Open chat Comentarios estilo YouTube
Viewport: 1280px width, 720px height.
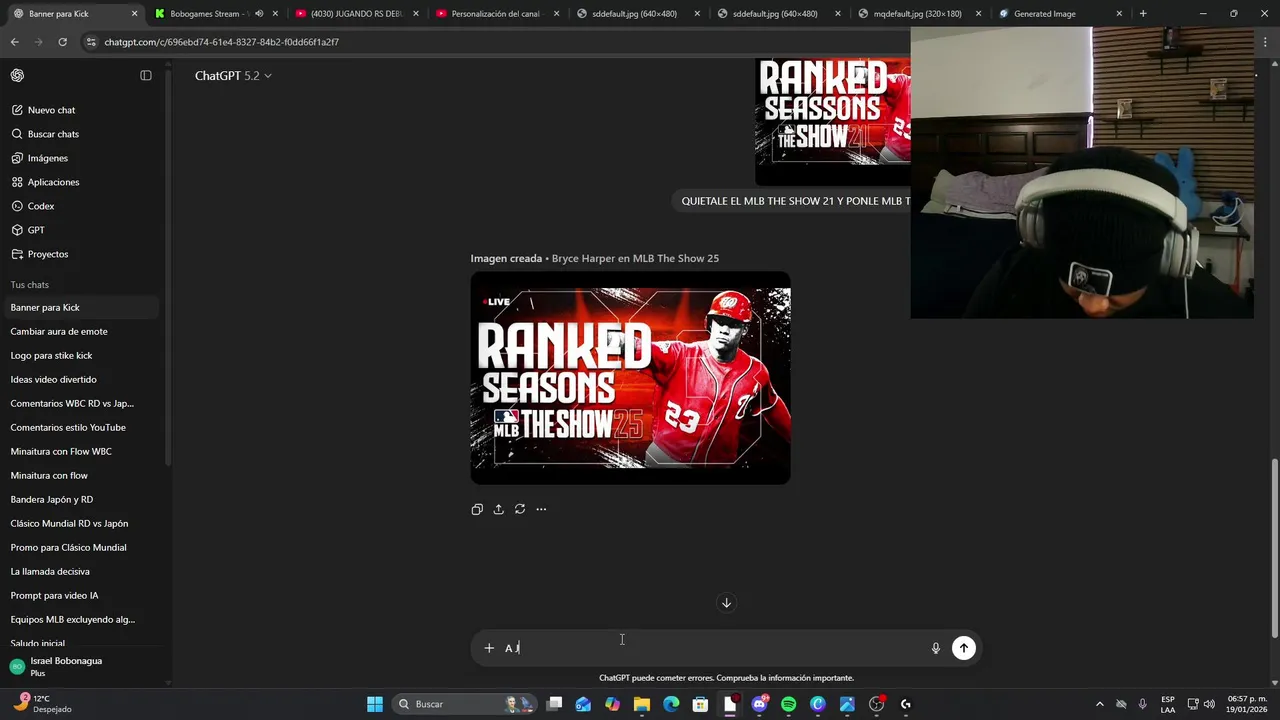pos(81,427)
